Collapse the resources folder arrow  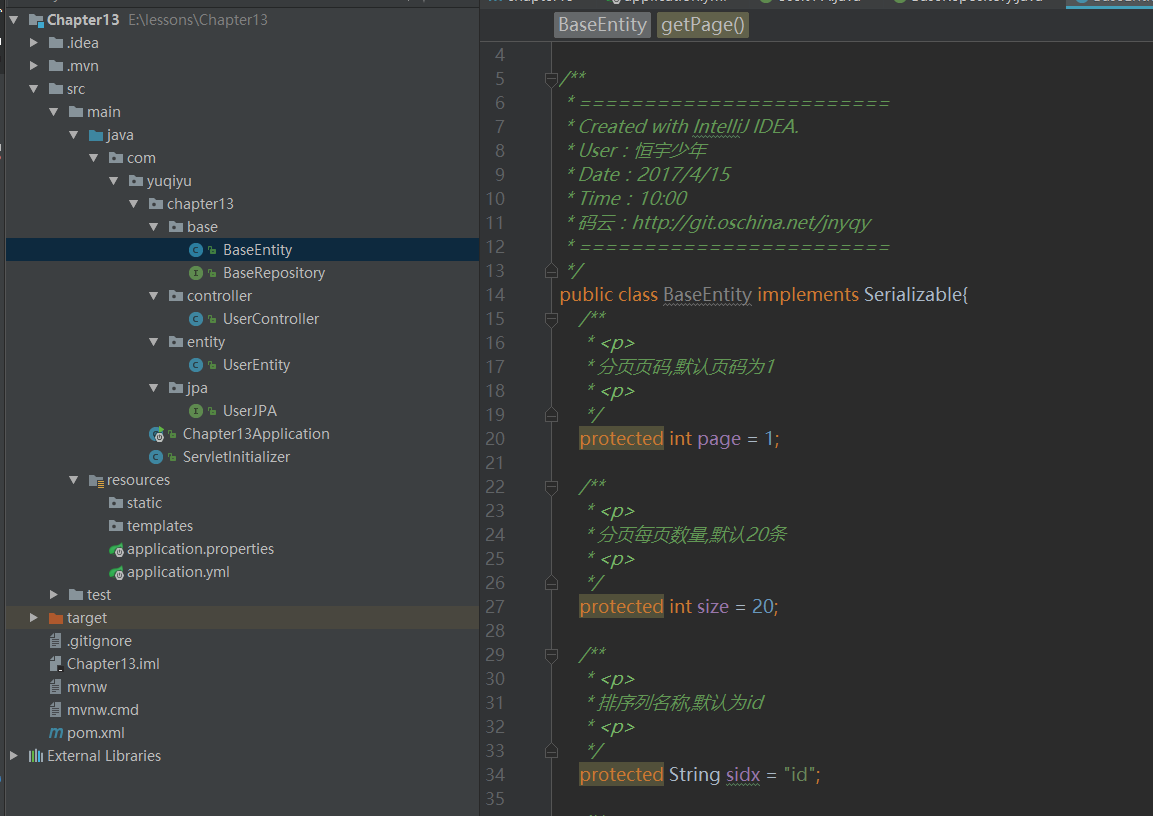click(73, 479)
